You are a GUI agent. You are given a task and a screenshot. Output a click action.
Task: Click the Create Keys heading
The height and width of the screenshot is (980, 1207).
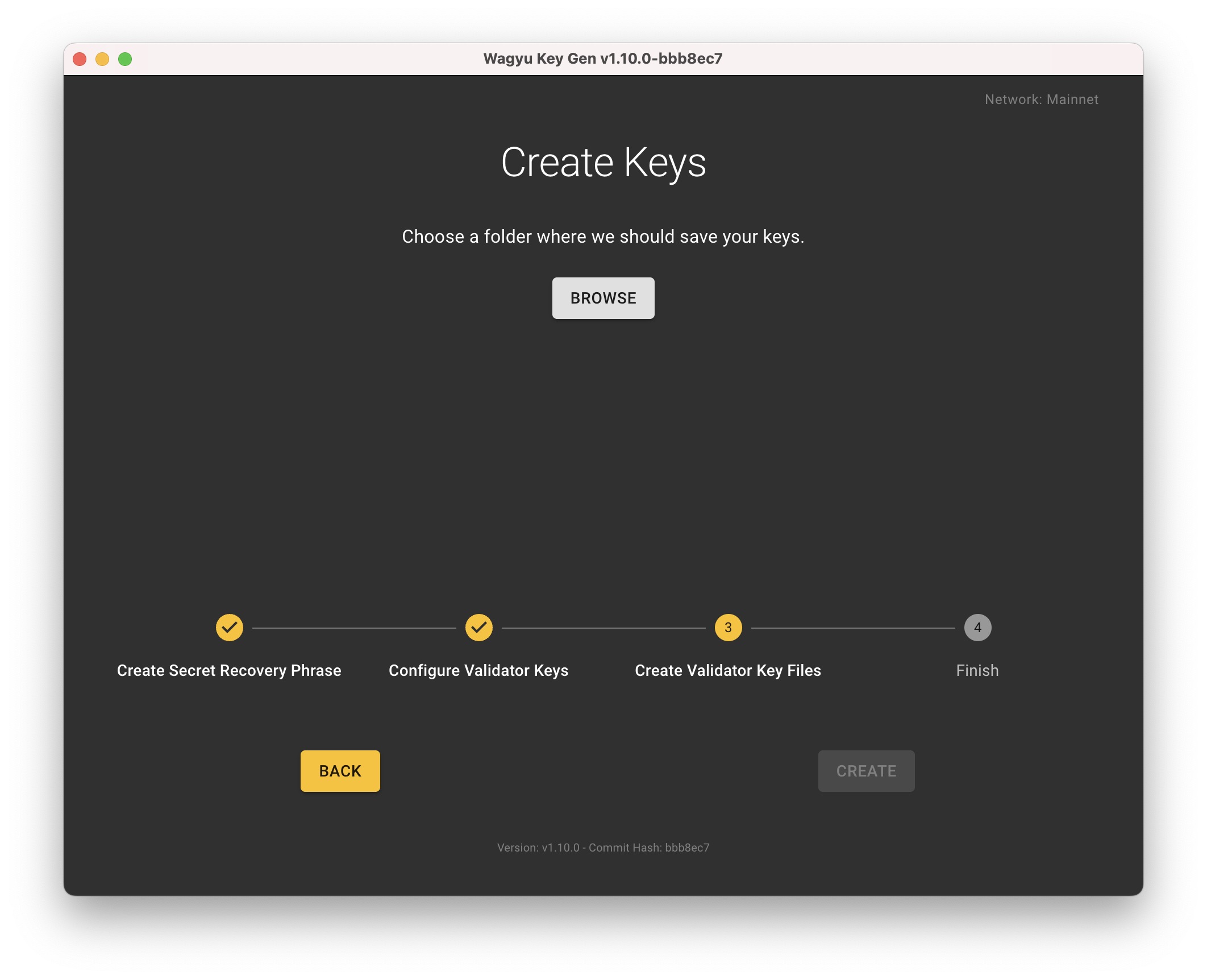point(603,163)
